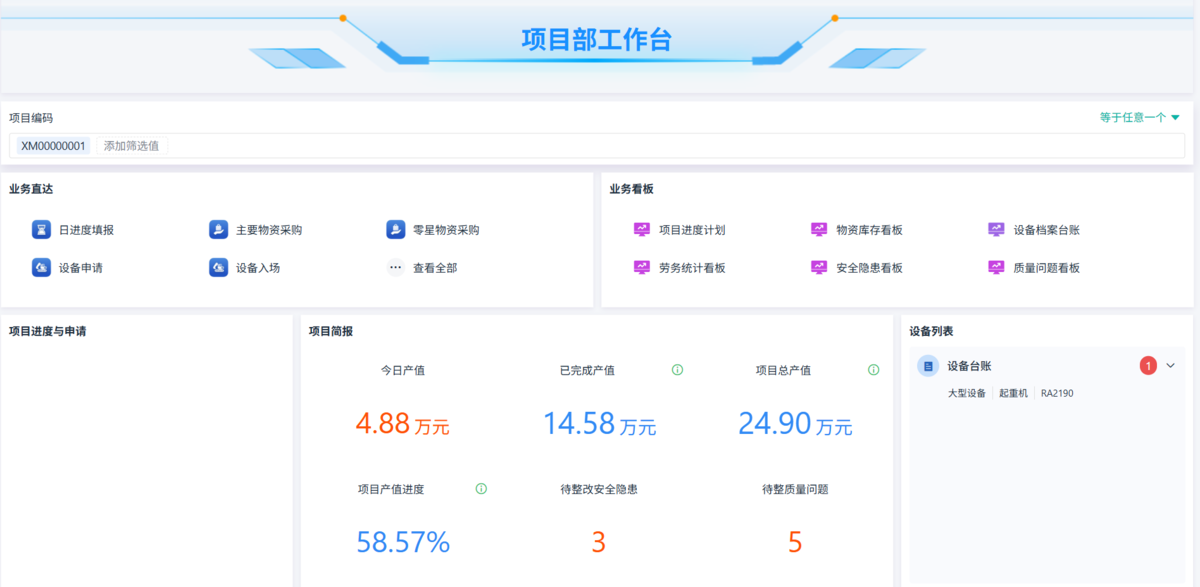The image size is (1200, 587).
Task: Click the red badge on 设备台账
Action: pyautogui.click(x=1148, y=366)
